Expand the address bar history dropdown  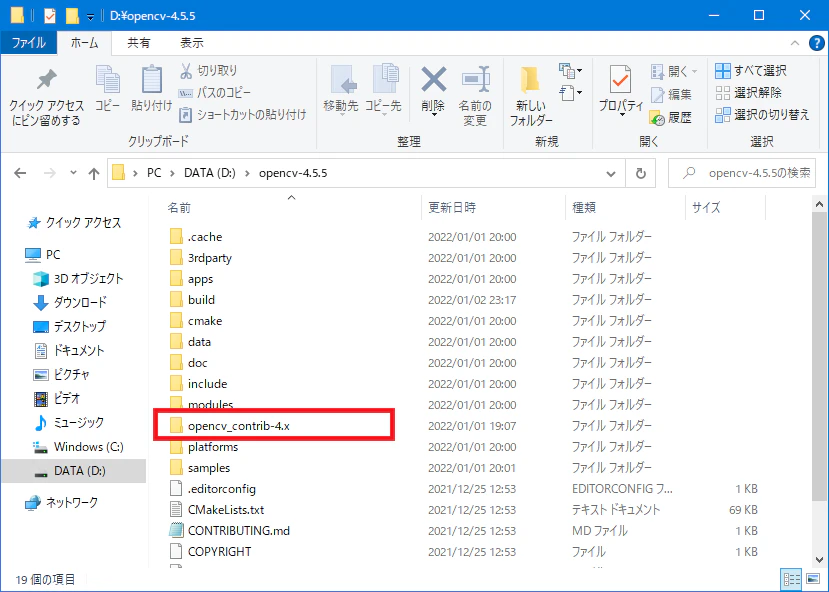click(x=611, y=173)
